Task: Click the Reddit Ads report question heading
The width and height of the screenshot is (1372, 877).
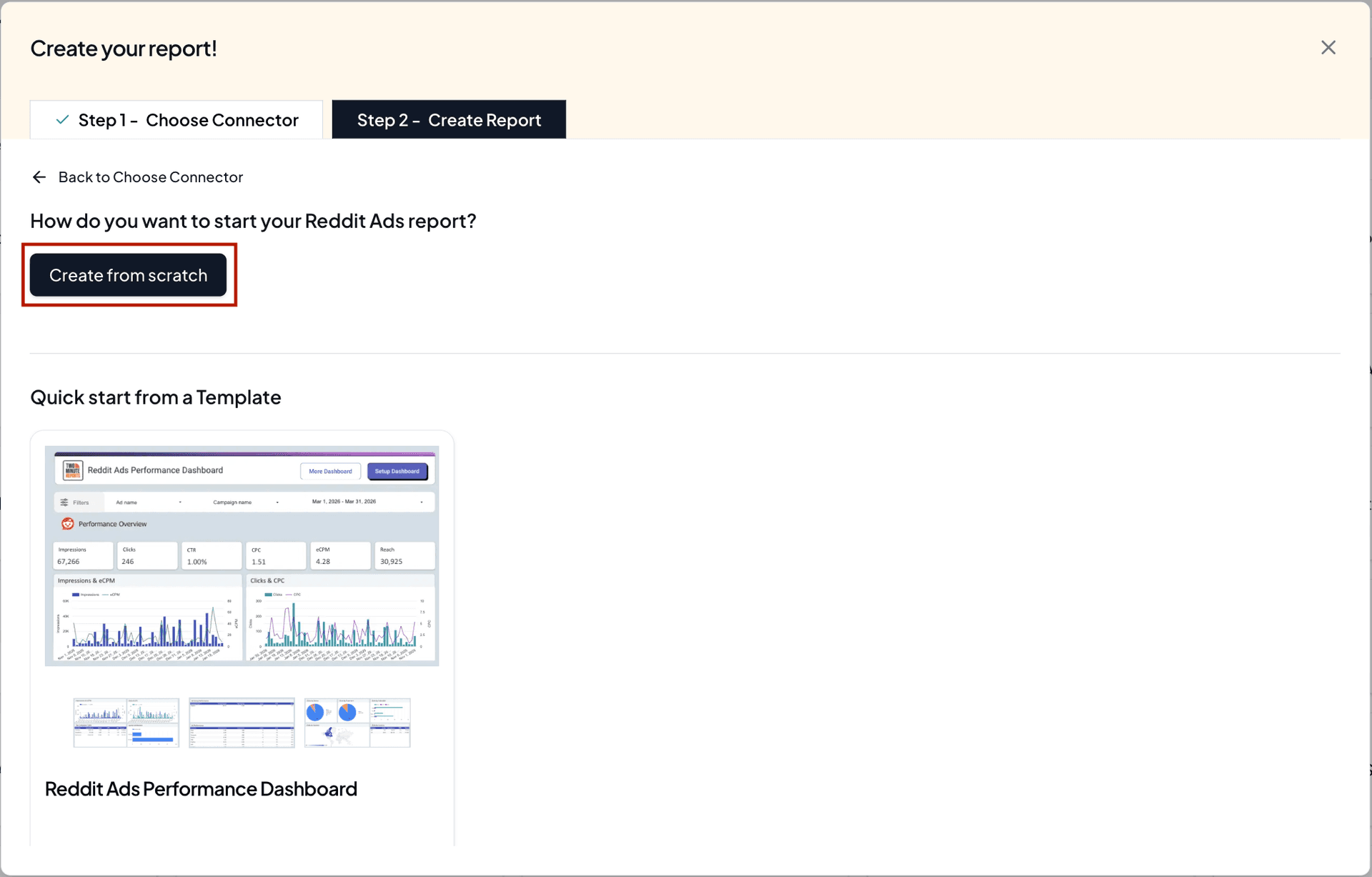Action: [x=253, y=221]
